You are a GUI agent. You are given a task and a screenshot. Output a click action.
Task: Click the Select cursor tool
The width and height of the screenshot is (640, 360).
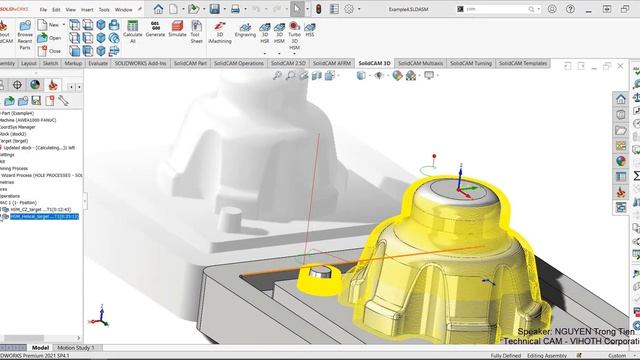tap(297, 9)
